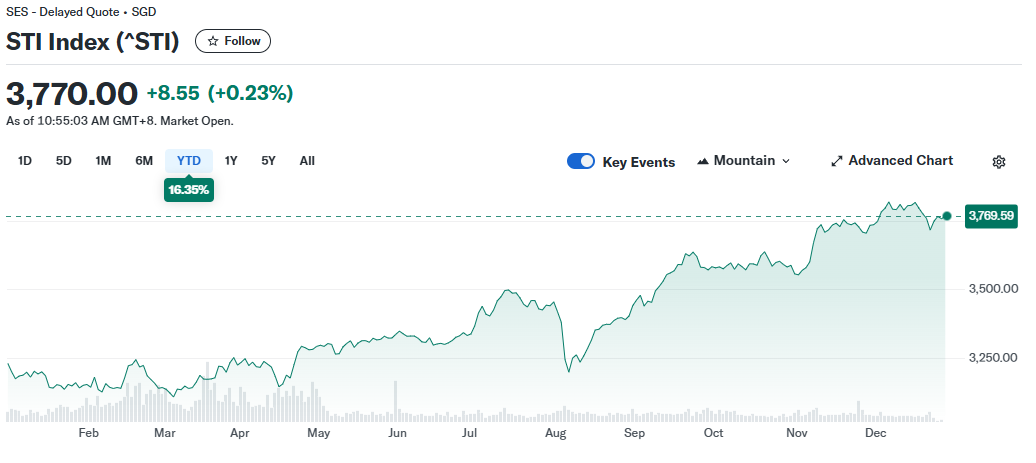This screenshot has width=1036, height=463.
Task: Click the green current price dot on chart
Action: coord(947,216)
